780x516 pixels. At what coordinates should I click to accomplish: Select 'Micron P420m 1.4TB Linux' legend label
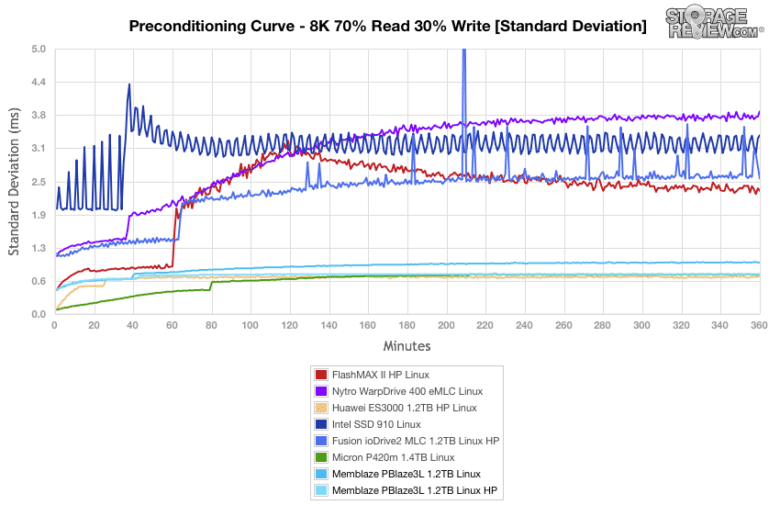(x=393, y=457)
